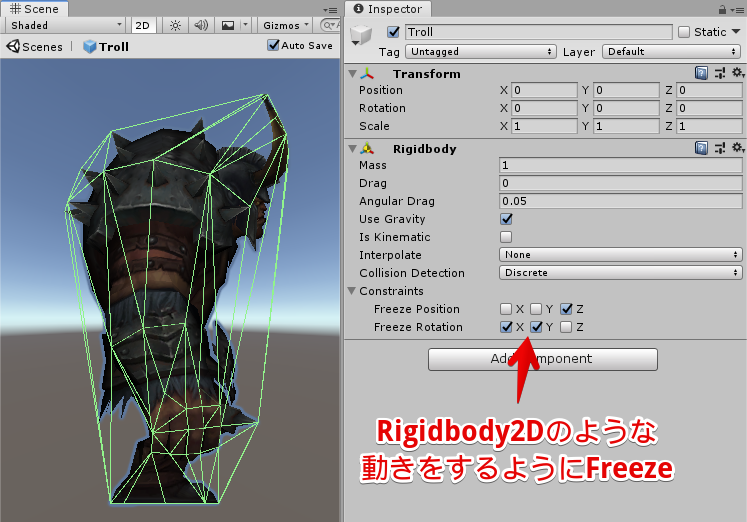Open Rigidbody preset selector icon
747x522 pixels.
[720, 148]
